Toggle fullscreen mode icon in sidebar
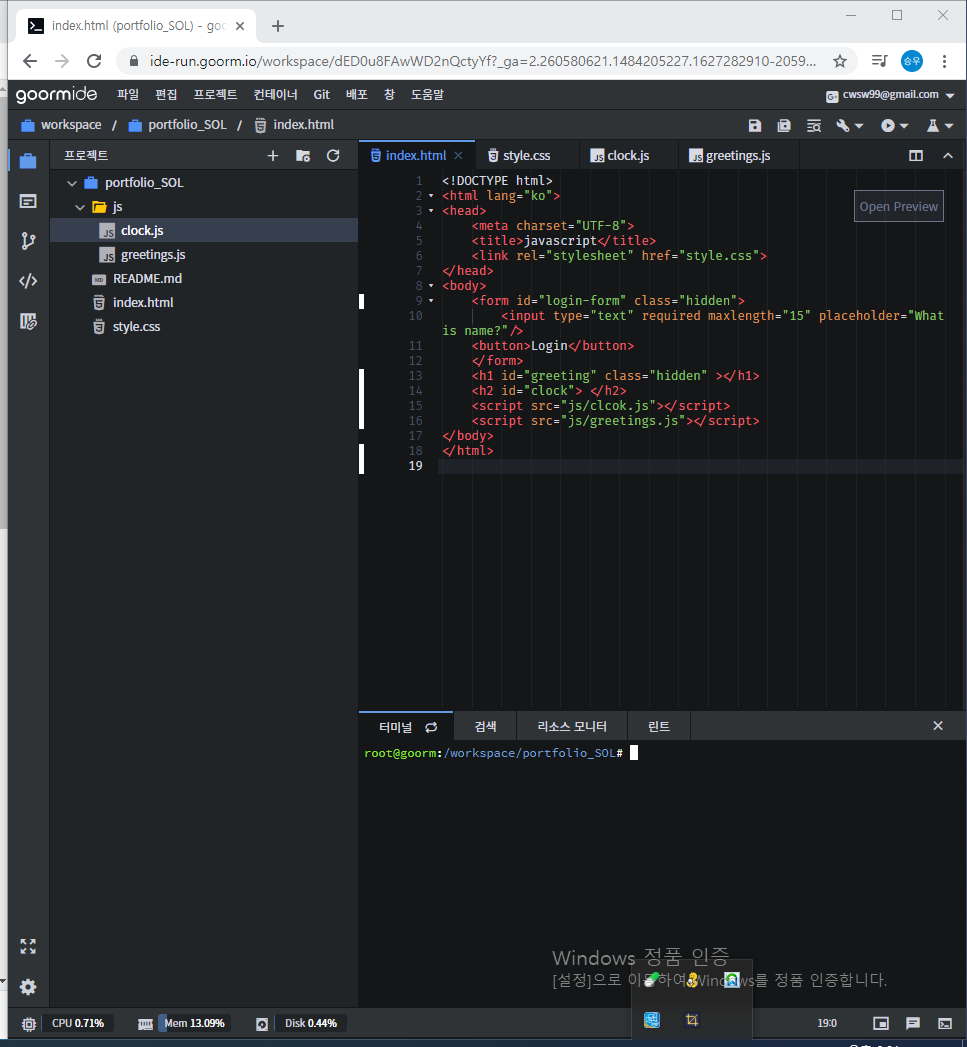 pos(28,946)
